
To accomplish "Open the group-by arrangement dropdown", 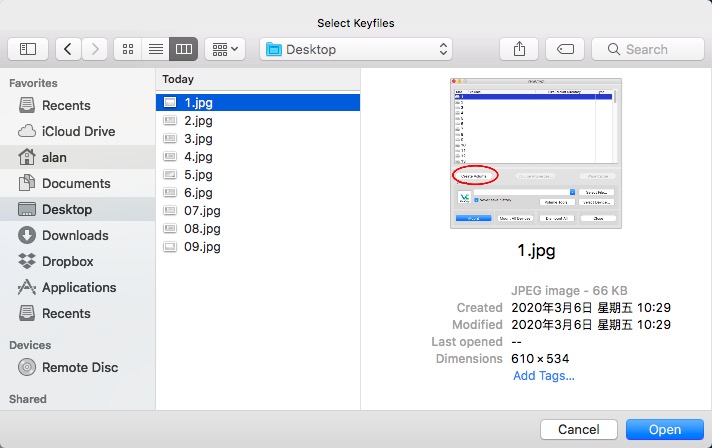I will 224,49.
